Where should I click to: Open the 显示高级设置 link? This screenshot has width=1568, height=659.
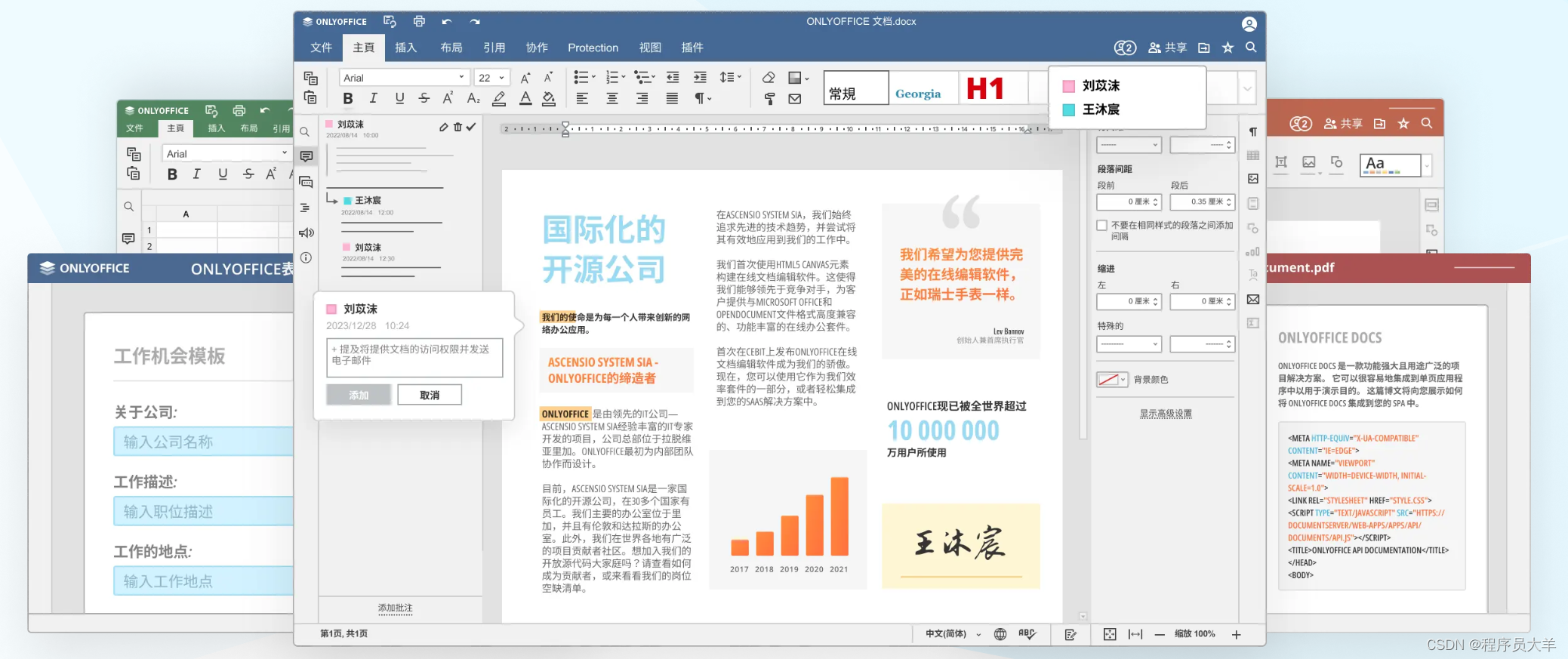1166,414
